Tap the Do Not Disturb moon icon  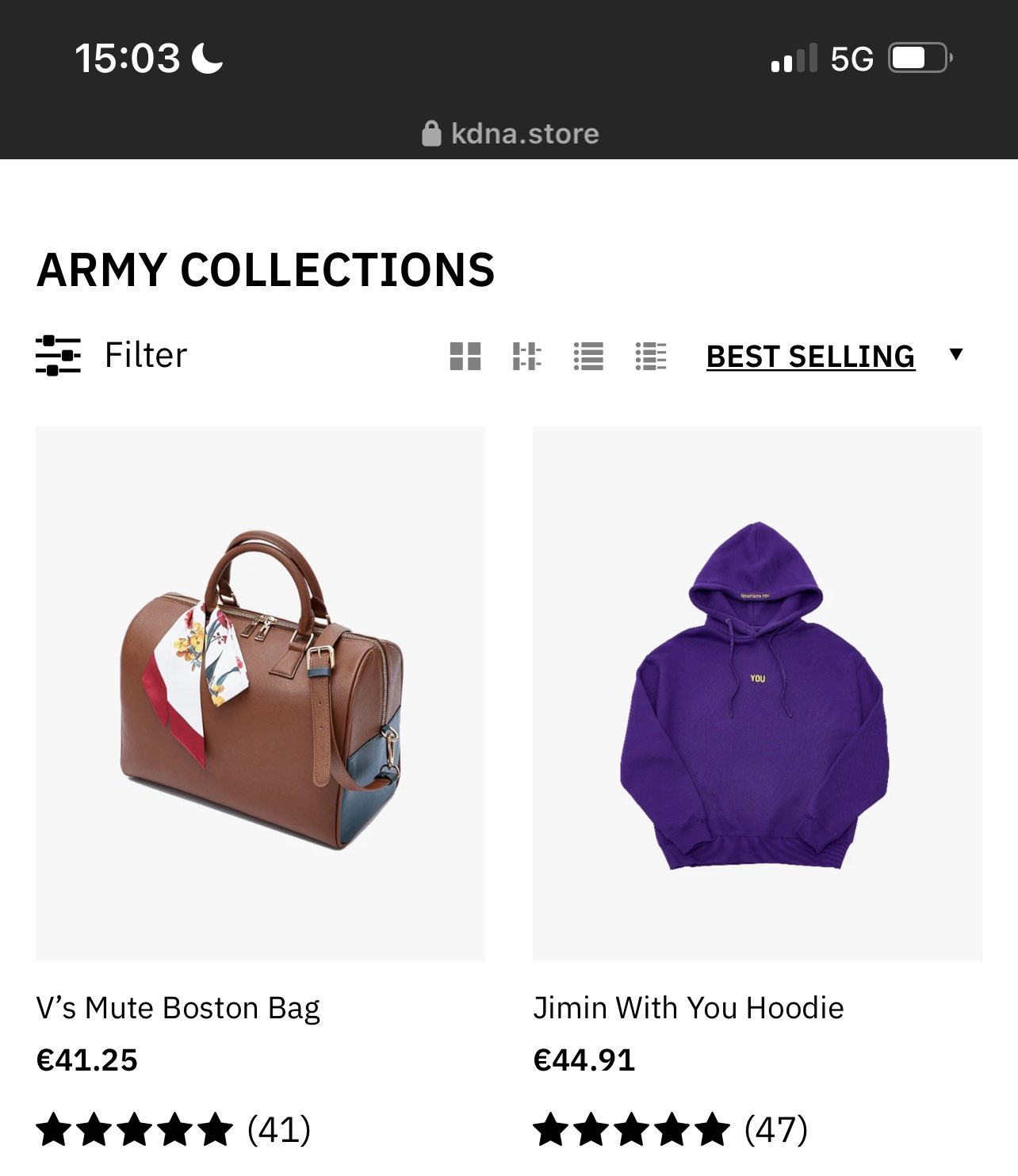tap(208, 59)
